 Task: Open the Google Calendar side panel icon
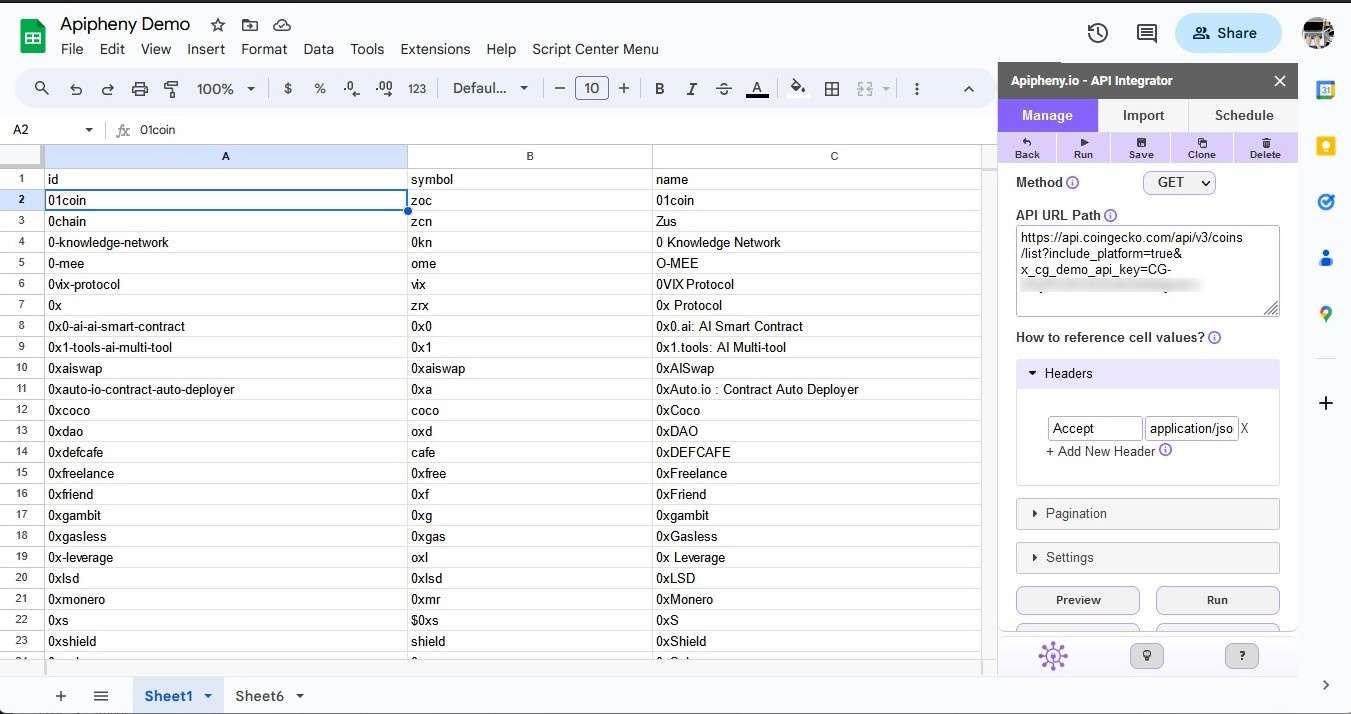pos(1326,90)
